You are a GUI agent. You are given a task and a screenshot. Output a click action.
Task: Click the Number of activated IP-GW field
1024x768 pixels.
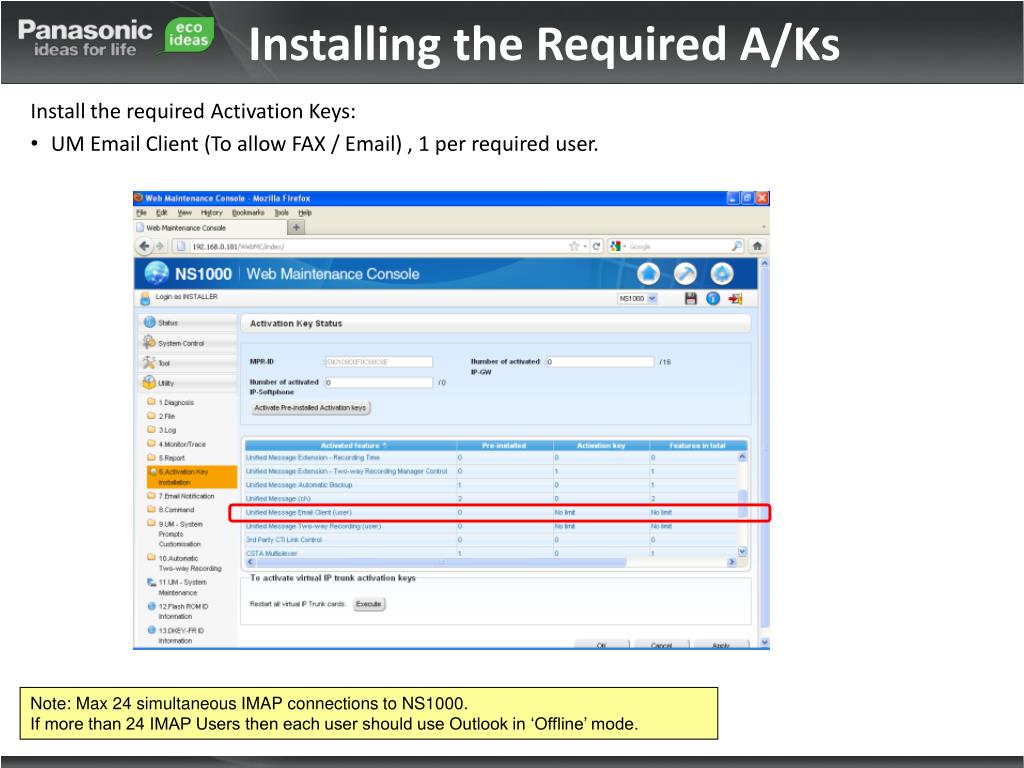[600, 361]
